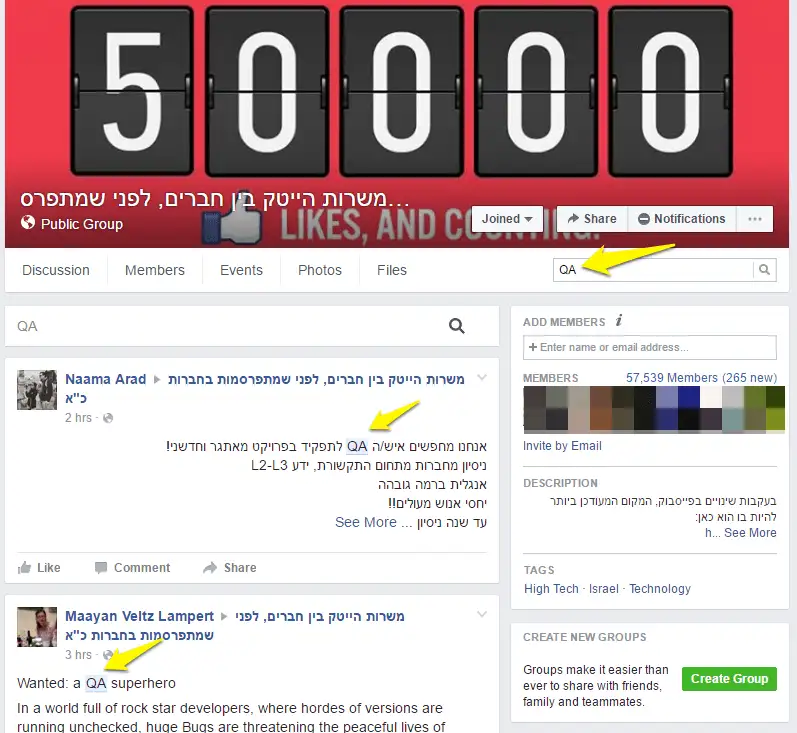
Task: Click the globe privacy icon on Naama's post
Action: [x=108, y=418]
